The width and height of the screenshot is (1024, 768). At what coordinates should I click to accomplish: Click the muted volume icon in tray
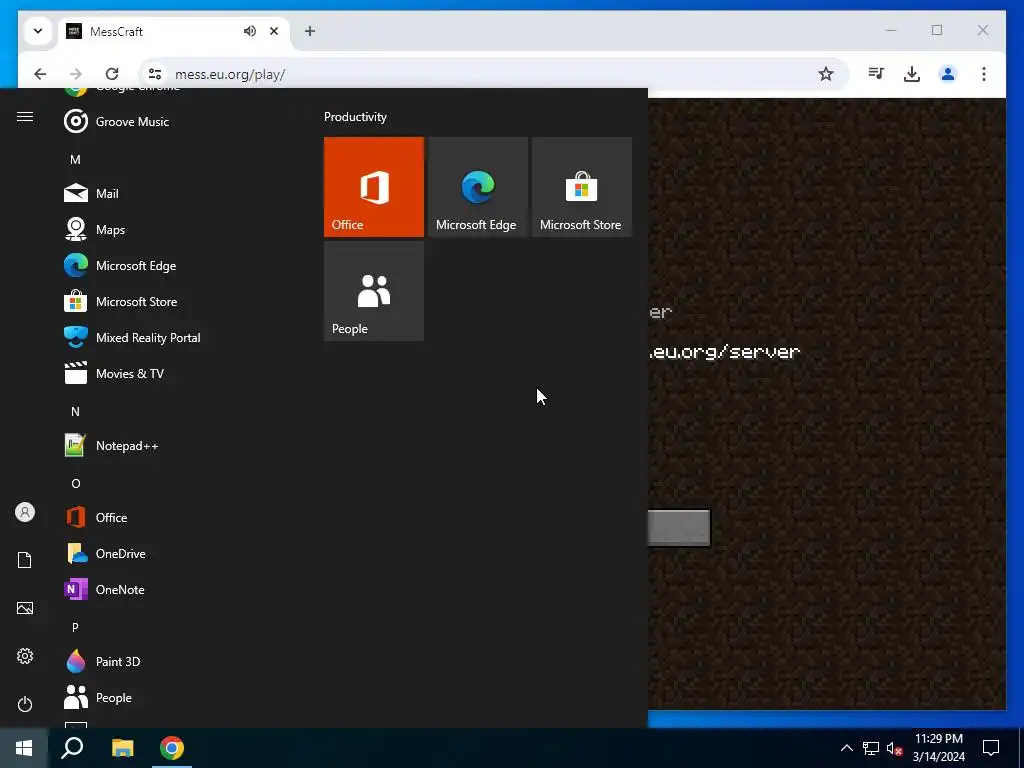coord(895,748)
